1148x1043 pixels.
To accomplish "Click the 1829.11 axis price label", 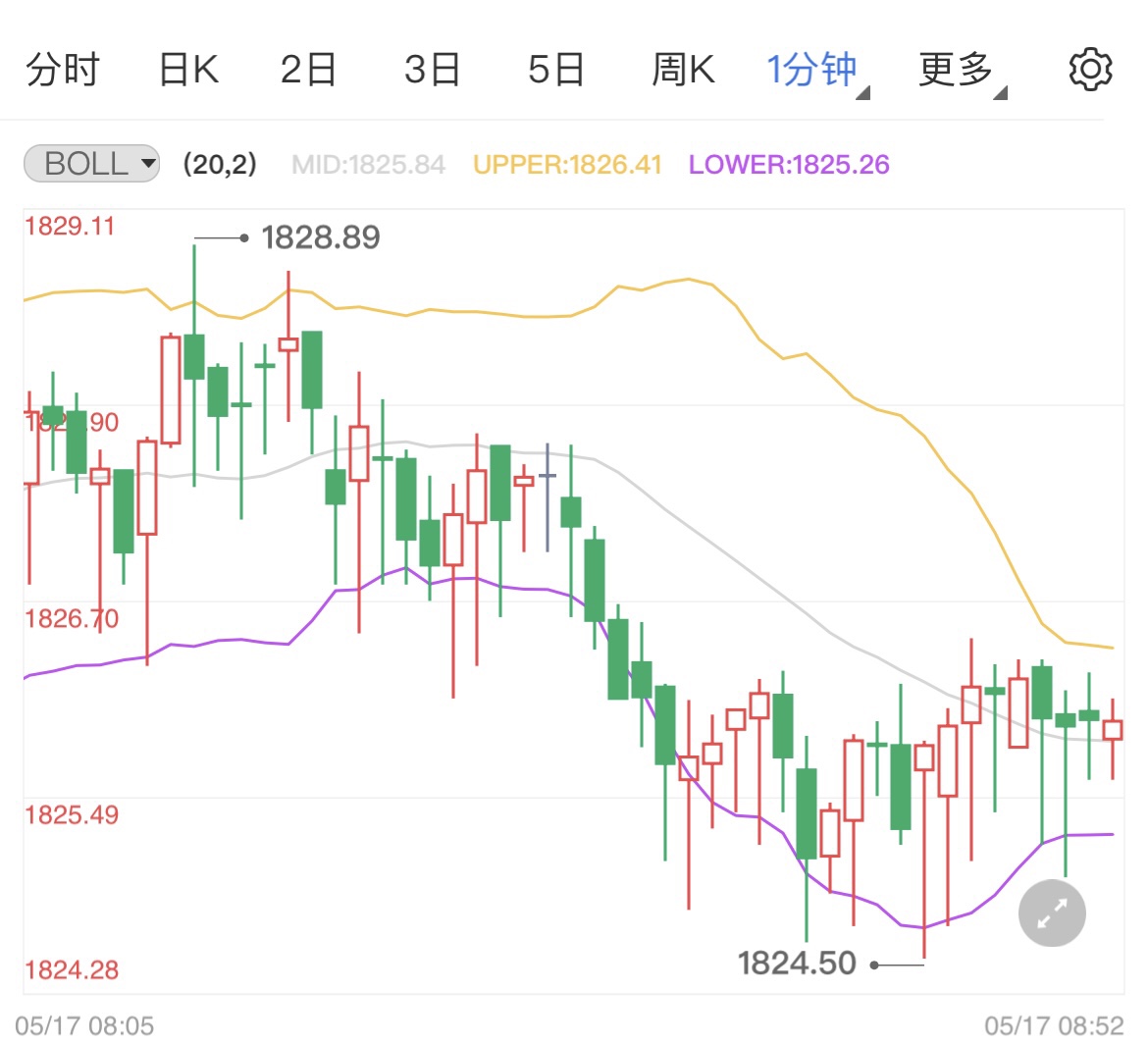I will click(71, 227).
